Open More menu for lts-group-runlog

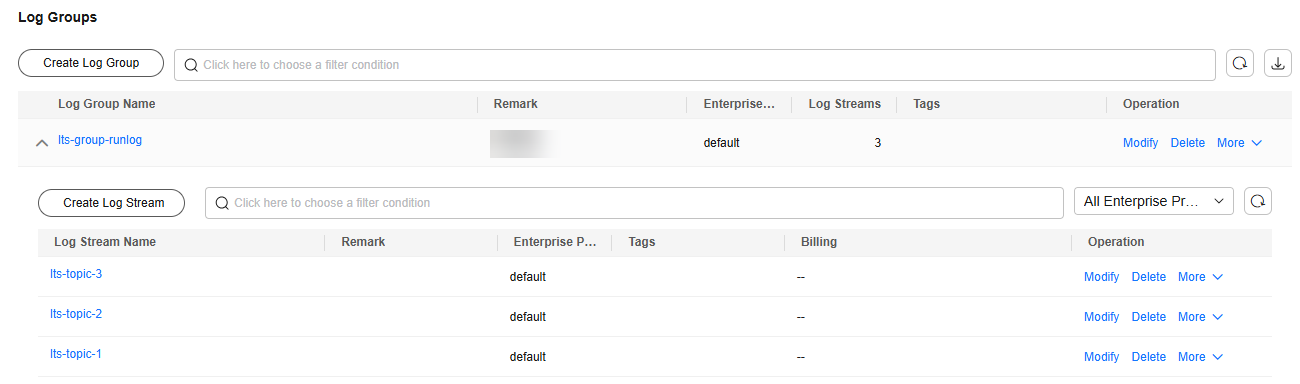click(x=1239, y=143)
